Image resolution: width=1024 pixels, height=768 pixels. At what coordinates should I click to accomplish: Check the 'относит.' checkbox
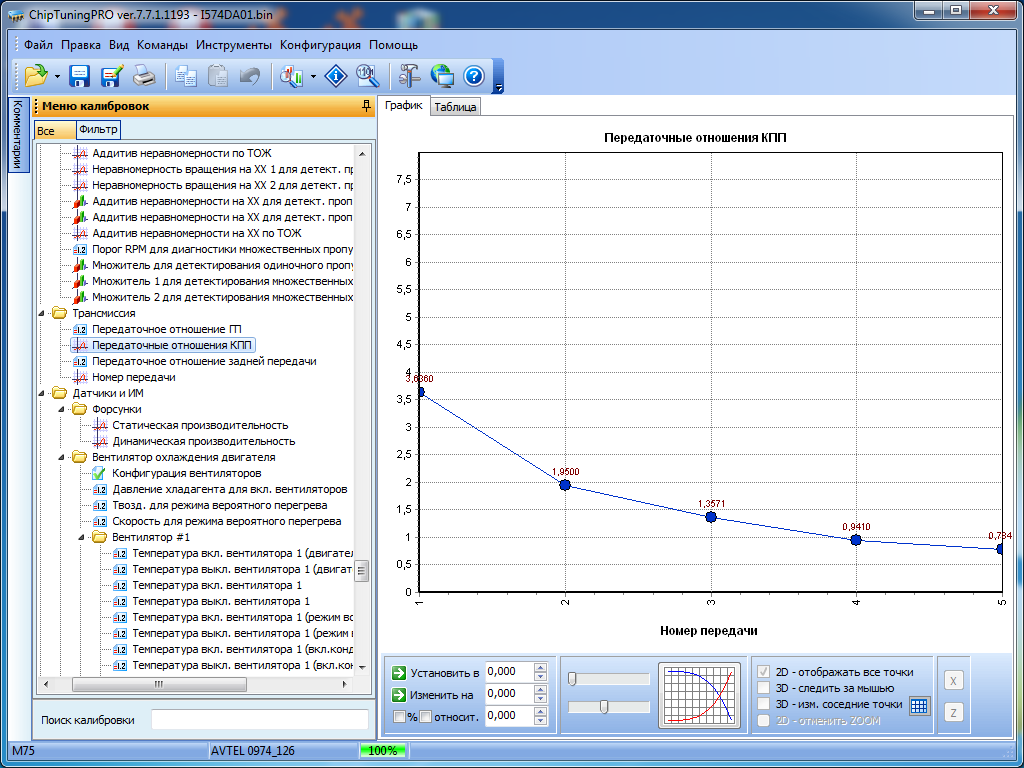[x=425, y=716]
